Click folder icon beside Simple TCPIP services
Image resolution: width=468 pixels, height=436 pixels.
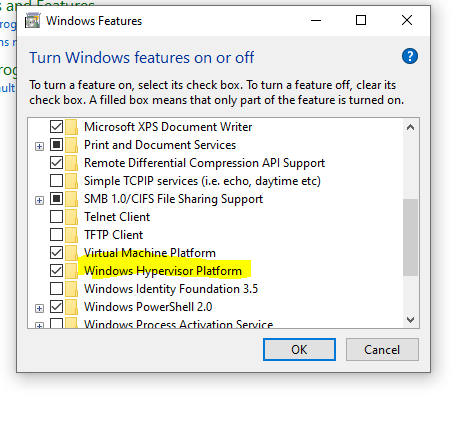click(x=71, y=181)
